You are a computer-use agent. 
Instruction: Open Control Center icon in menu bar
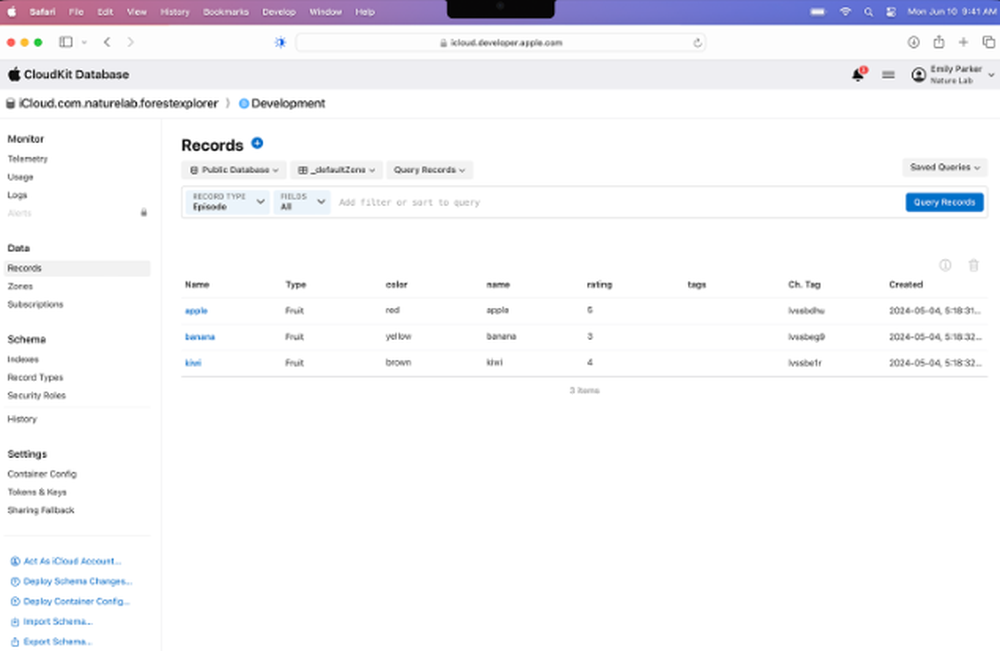pyautogui.click(x=891, y=11)
